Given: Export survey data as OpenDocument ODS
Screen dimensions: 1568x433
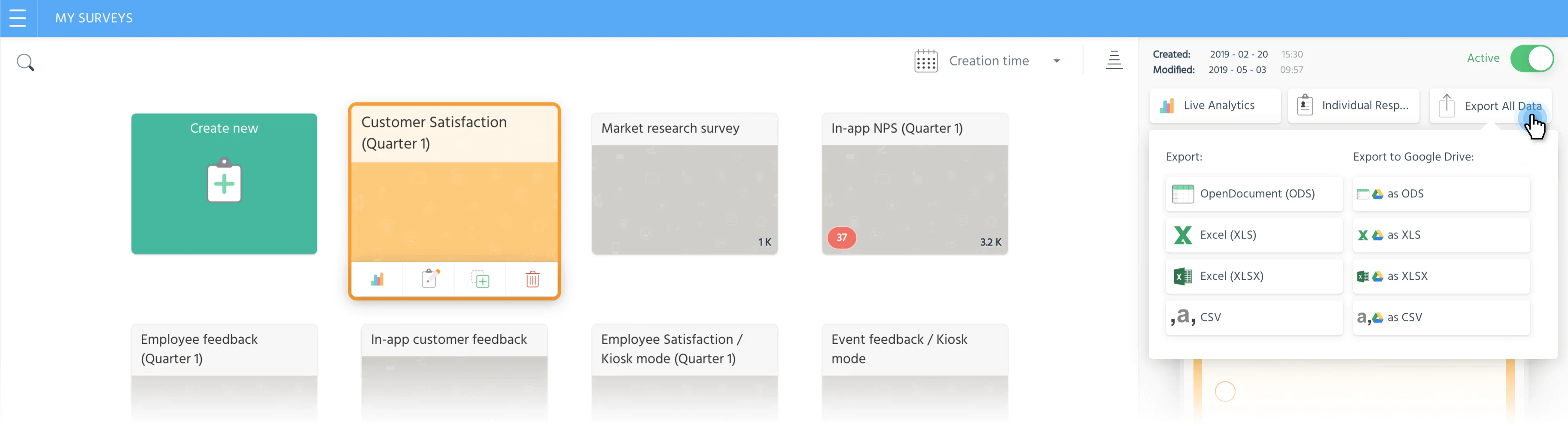Looking at the screenshot, I should [1253, 194].
